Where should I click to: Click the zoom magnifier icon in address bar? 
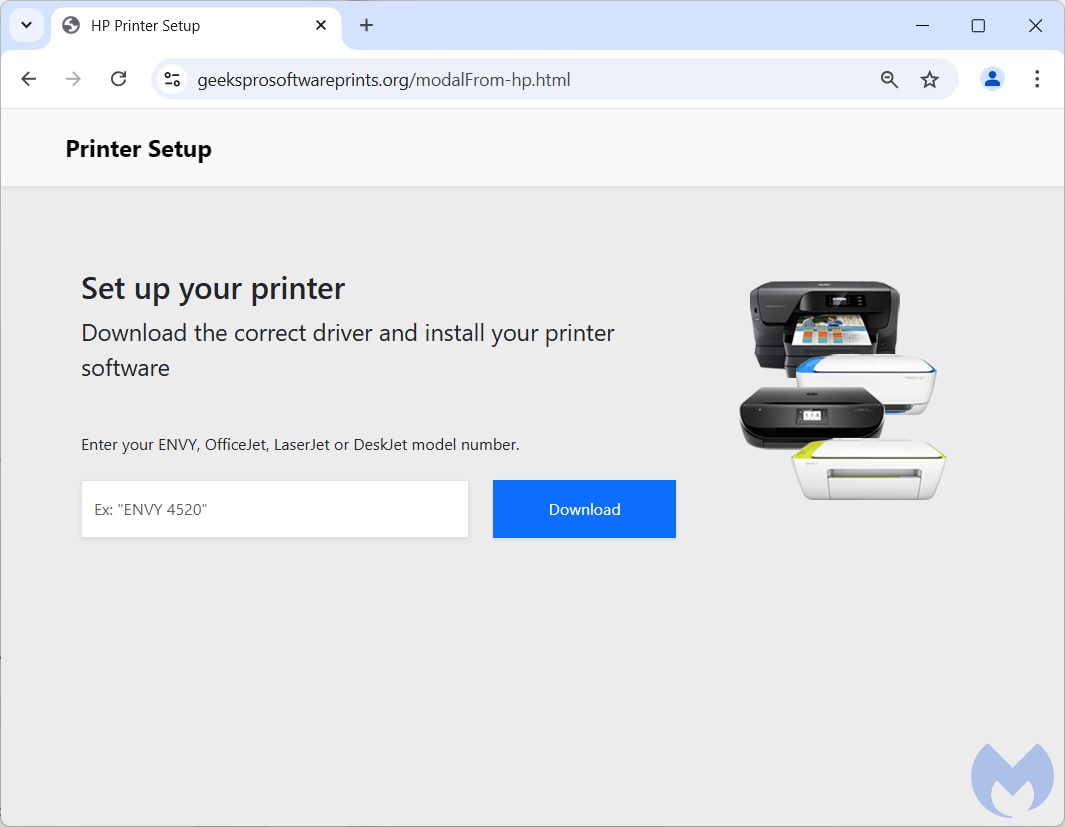889,79
